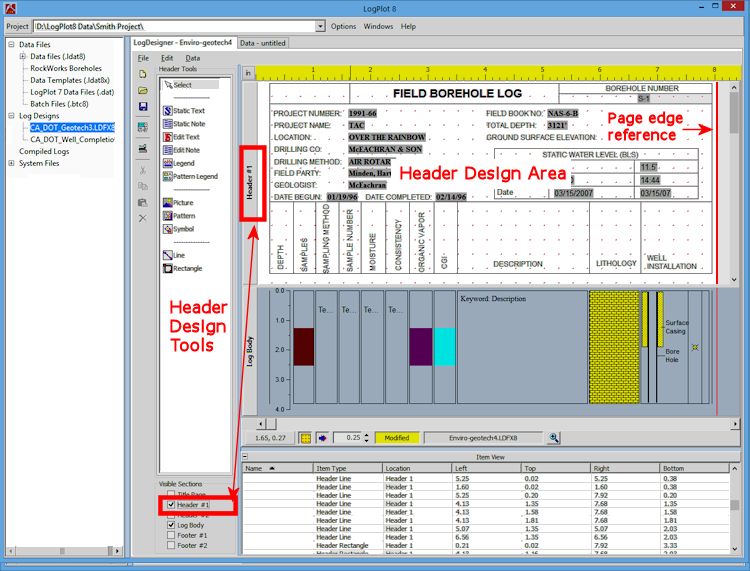This screenshot has height=571, width=750.
Task: Click the dark red sample color block
Action: (304, 347)
